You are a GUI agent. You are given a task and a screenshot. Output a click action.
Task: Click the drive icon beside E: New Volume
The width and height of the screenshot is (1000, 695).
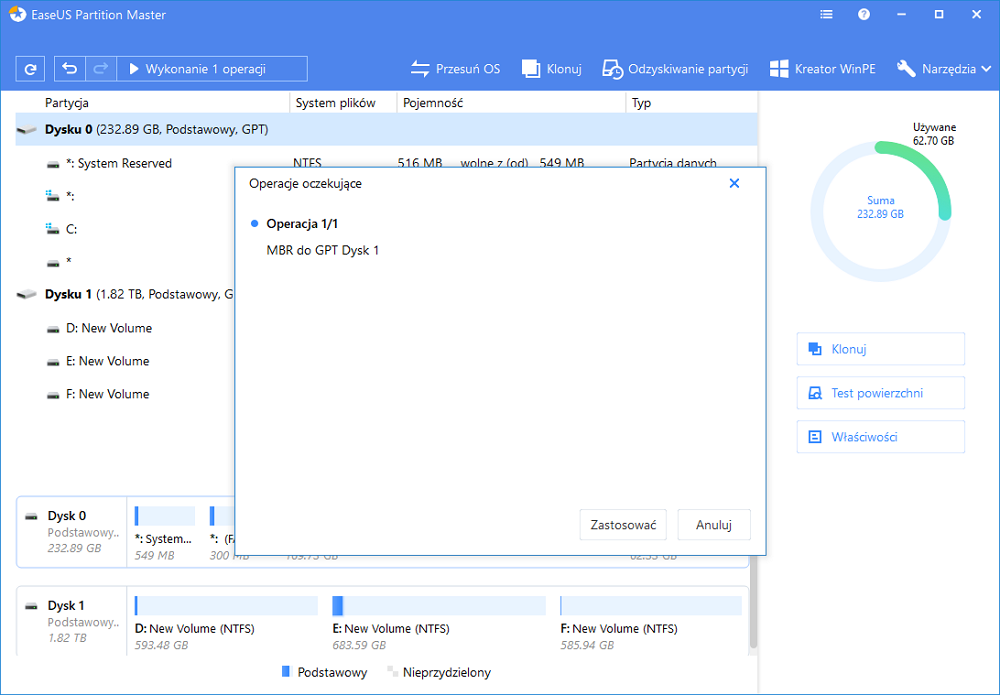coord(53,362)
